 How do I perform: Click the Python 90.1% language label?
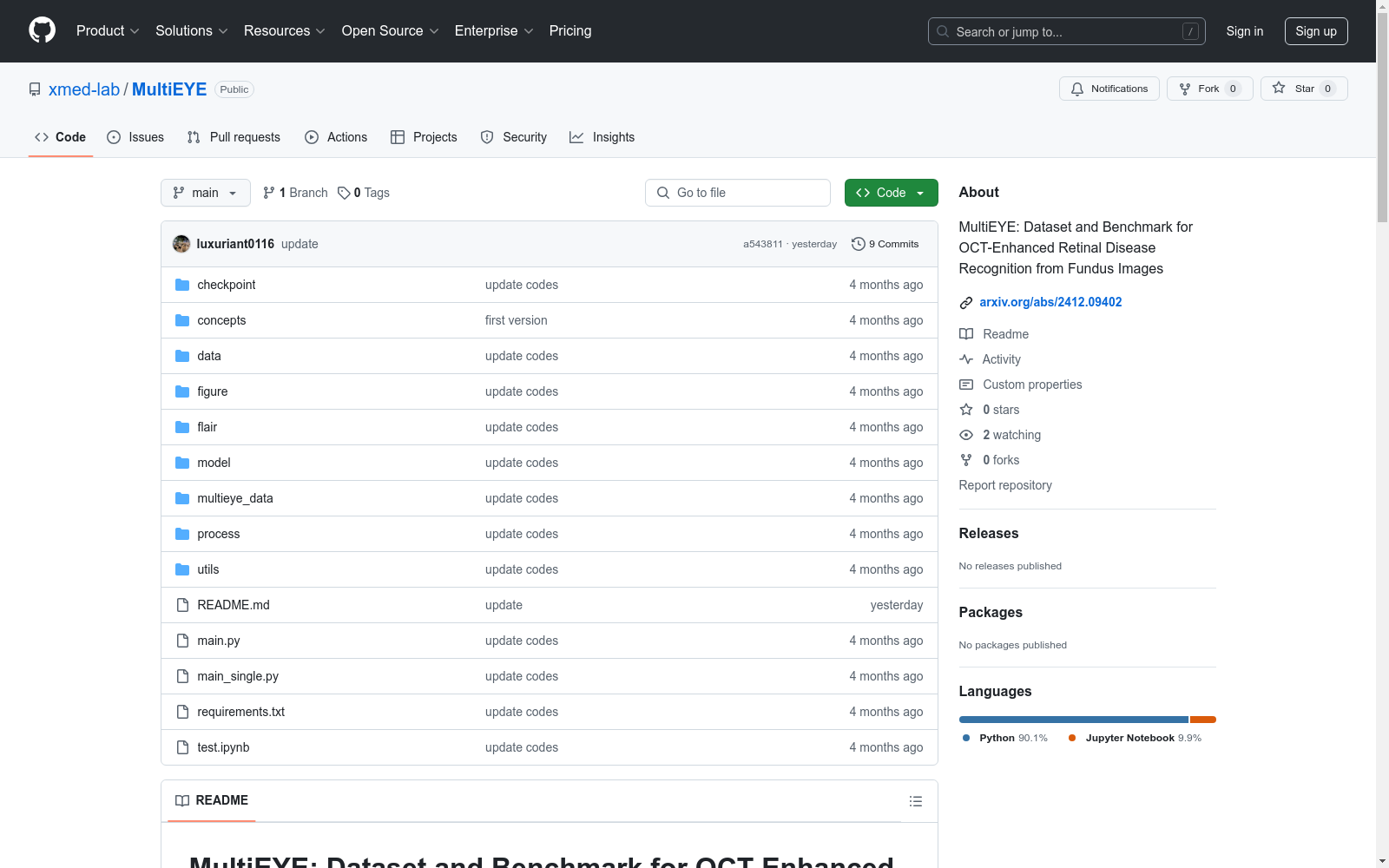click(x=1005, y=738)
